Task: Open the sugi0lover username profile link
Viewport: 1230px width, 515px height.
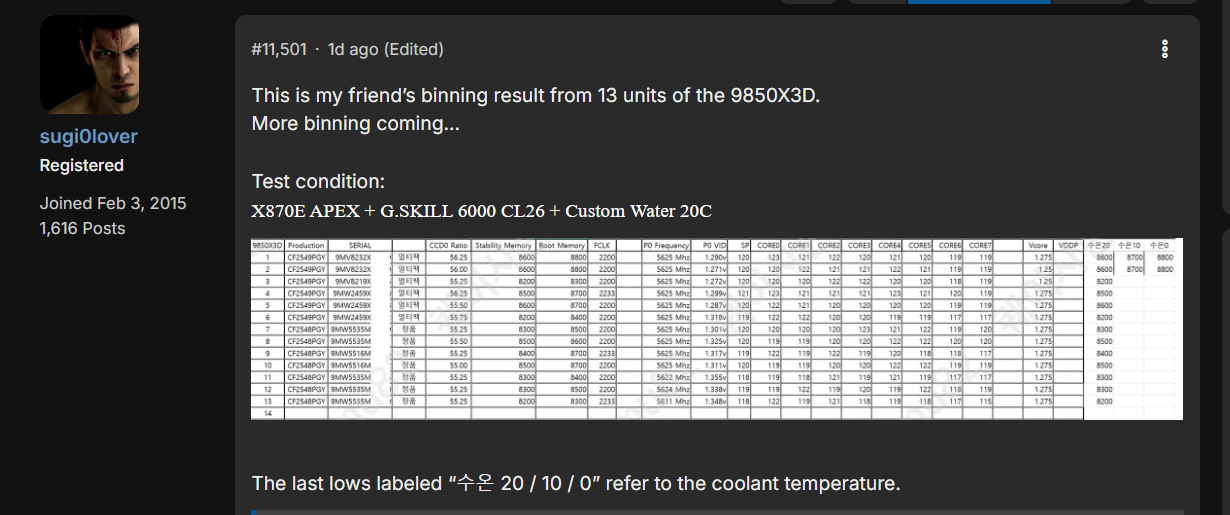Action: pos(89,137)
